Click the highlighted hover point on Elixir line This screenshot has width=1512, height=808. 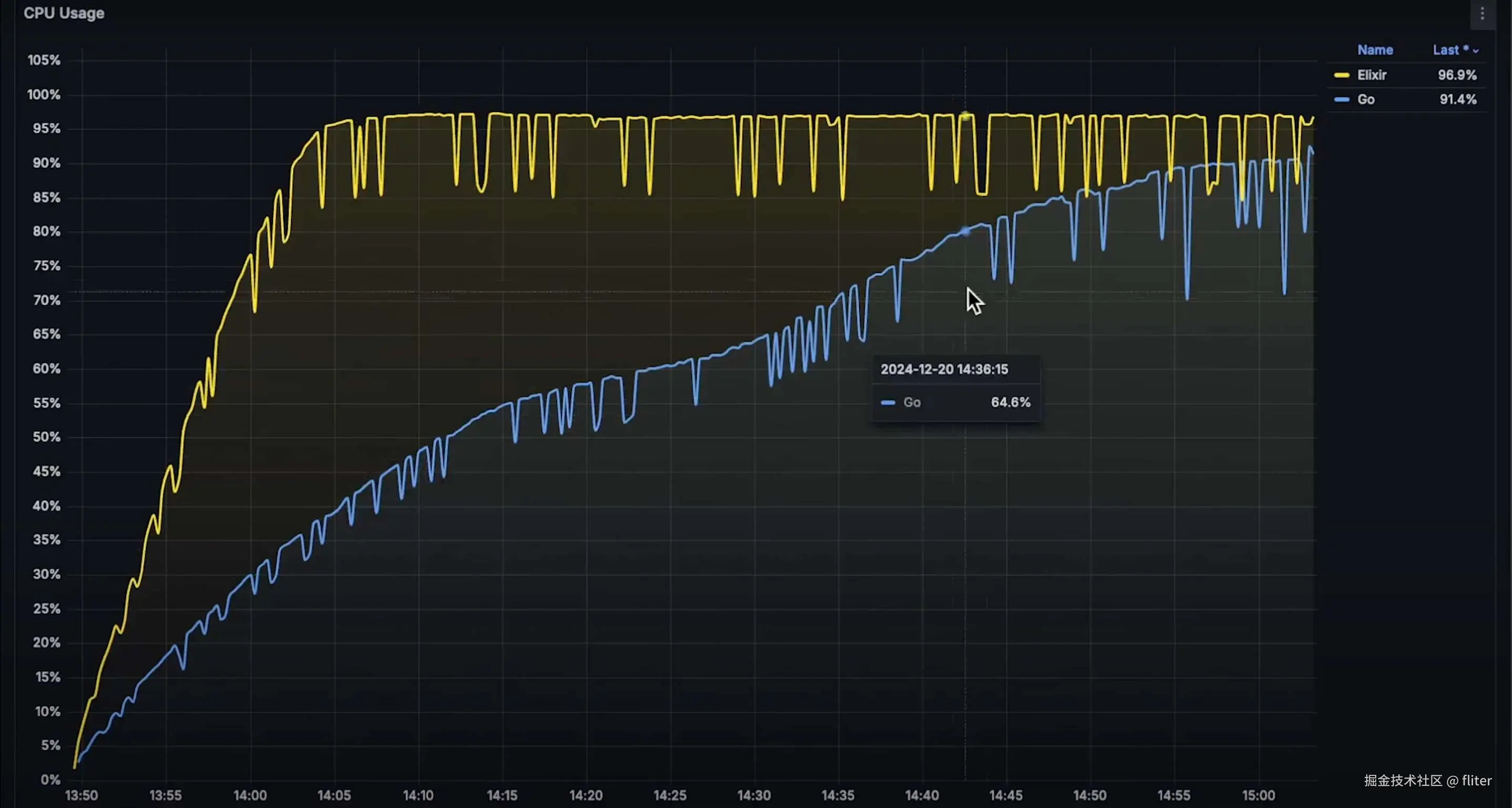coord(965,116)
